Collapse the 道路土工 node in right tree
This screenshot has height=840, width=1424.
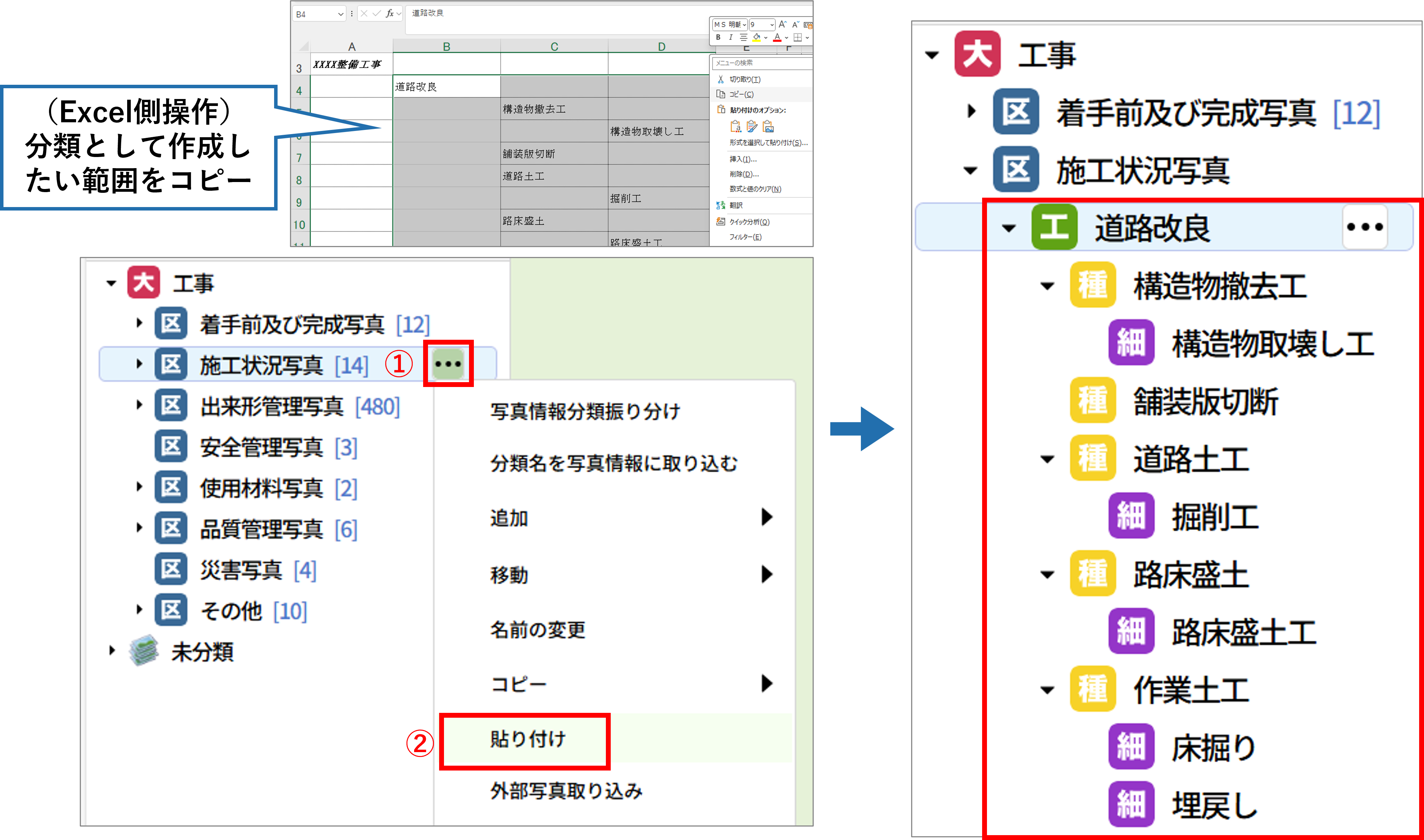click(x=1047, y=459)
